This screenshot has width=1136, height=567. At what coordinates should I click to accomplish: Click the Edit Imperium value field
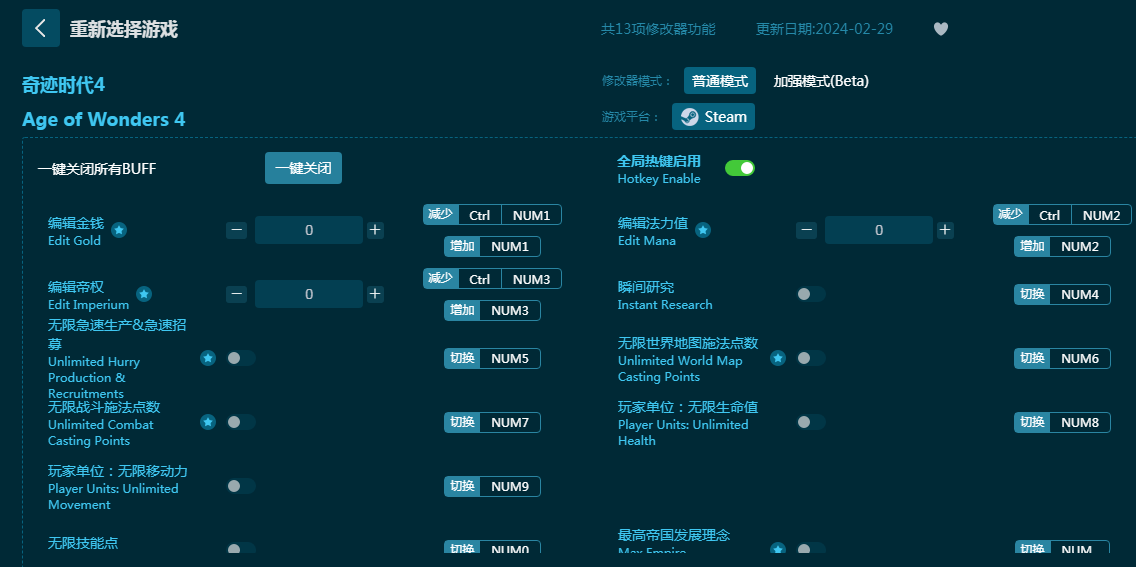coord(309,294)
